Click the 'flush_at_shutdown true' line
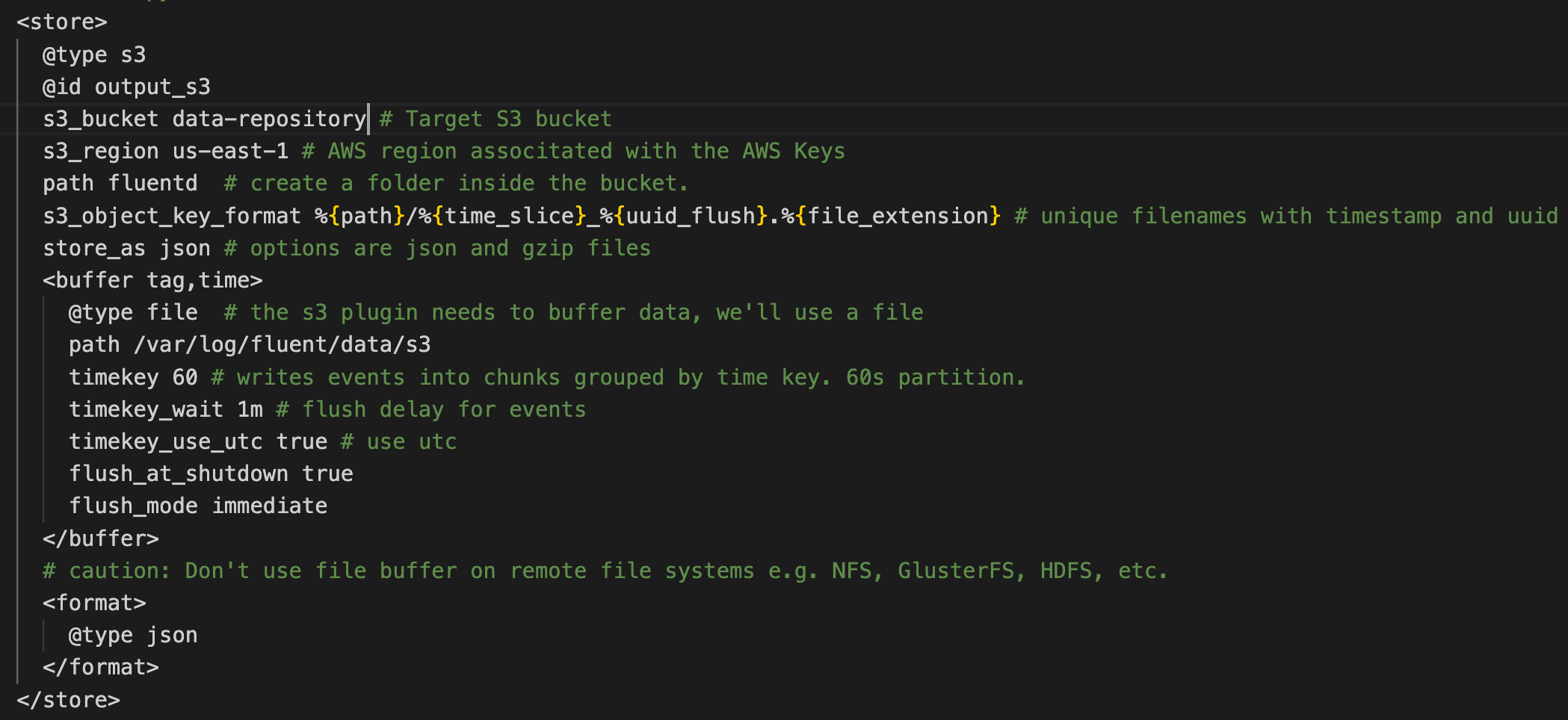 (211, 474)
